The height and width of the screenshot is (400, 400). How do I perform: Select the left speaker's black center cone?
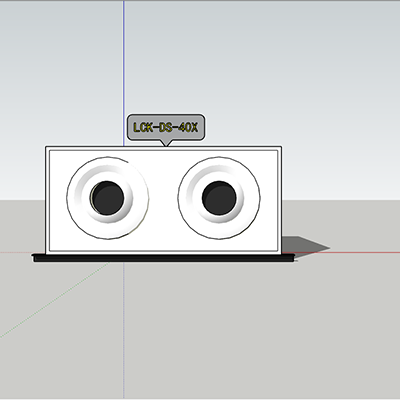[108, 198]
